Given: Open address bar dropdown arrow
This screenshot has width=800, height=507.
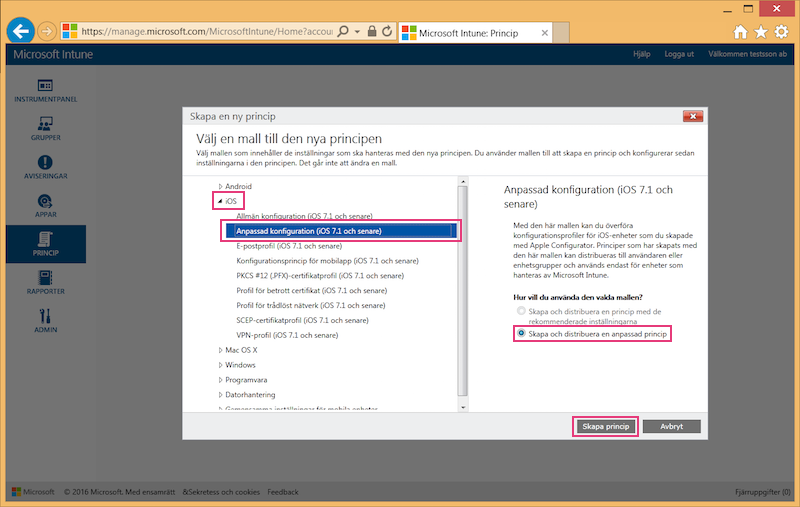Looking at the screenshot, I should click(x=357, y=32).
